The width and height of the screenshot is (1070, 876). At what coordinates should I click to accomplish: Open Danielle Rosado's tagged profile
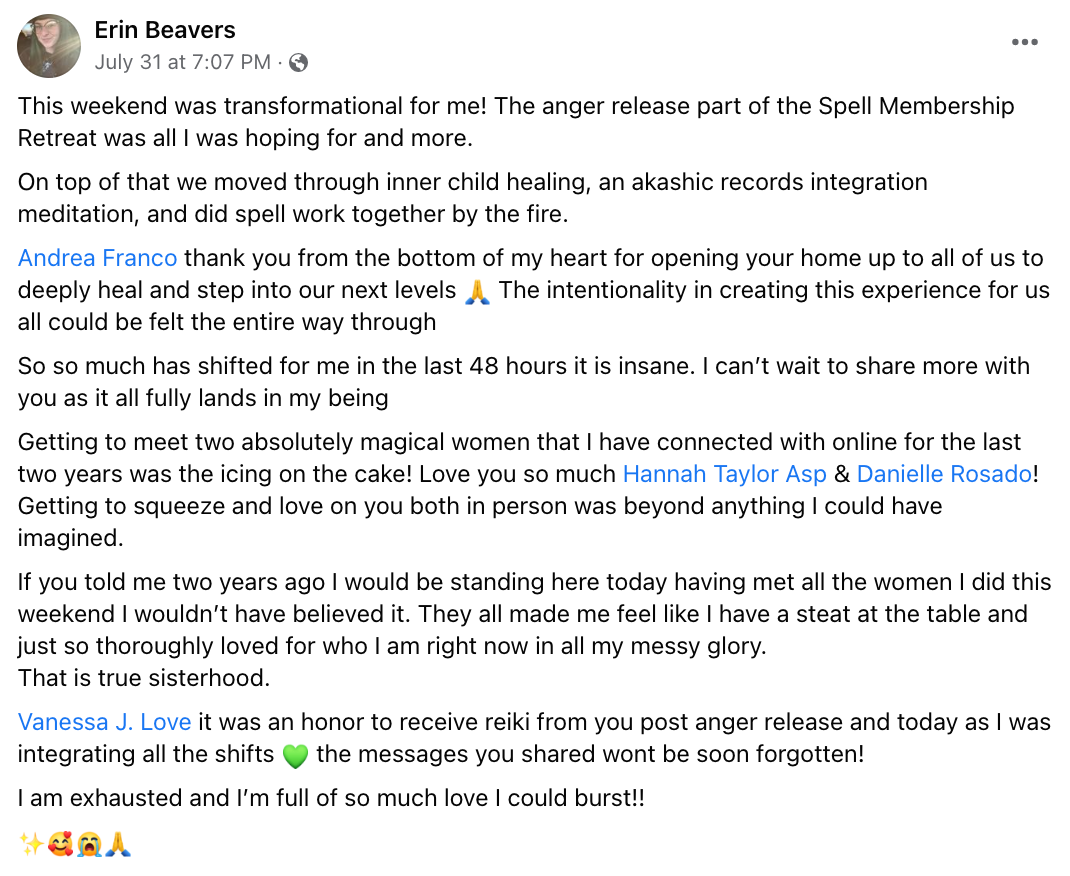[x=944, y=474]
